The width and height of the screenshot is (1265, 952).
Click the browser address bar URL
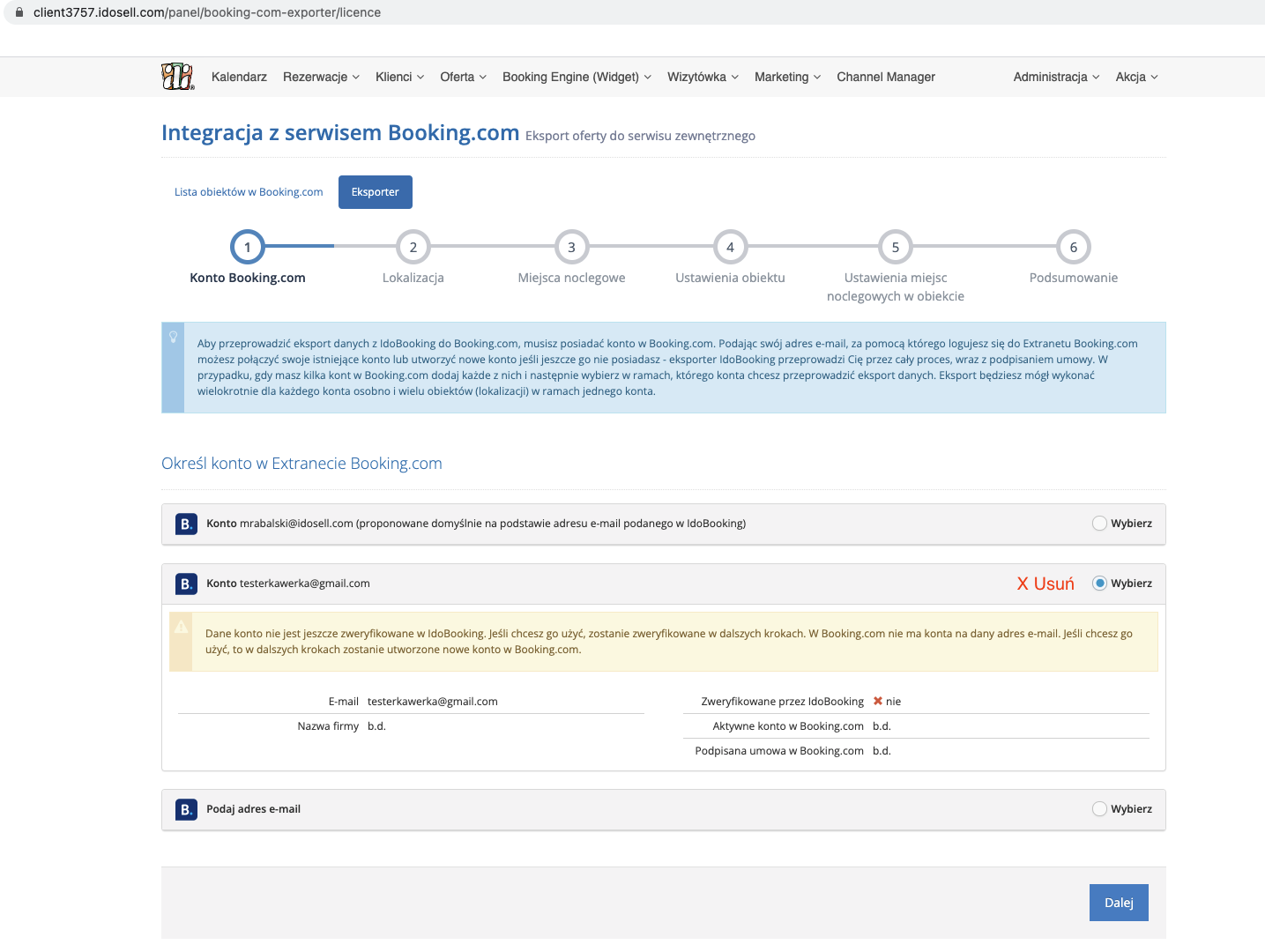point(207,12)
